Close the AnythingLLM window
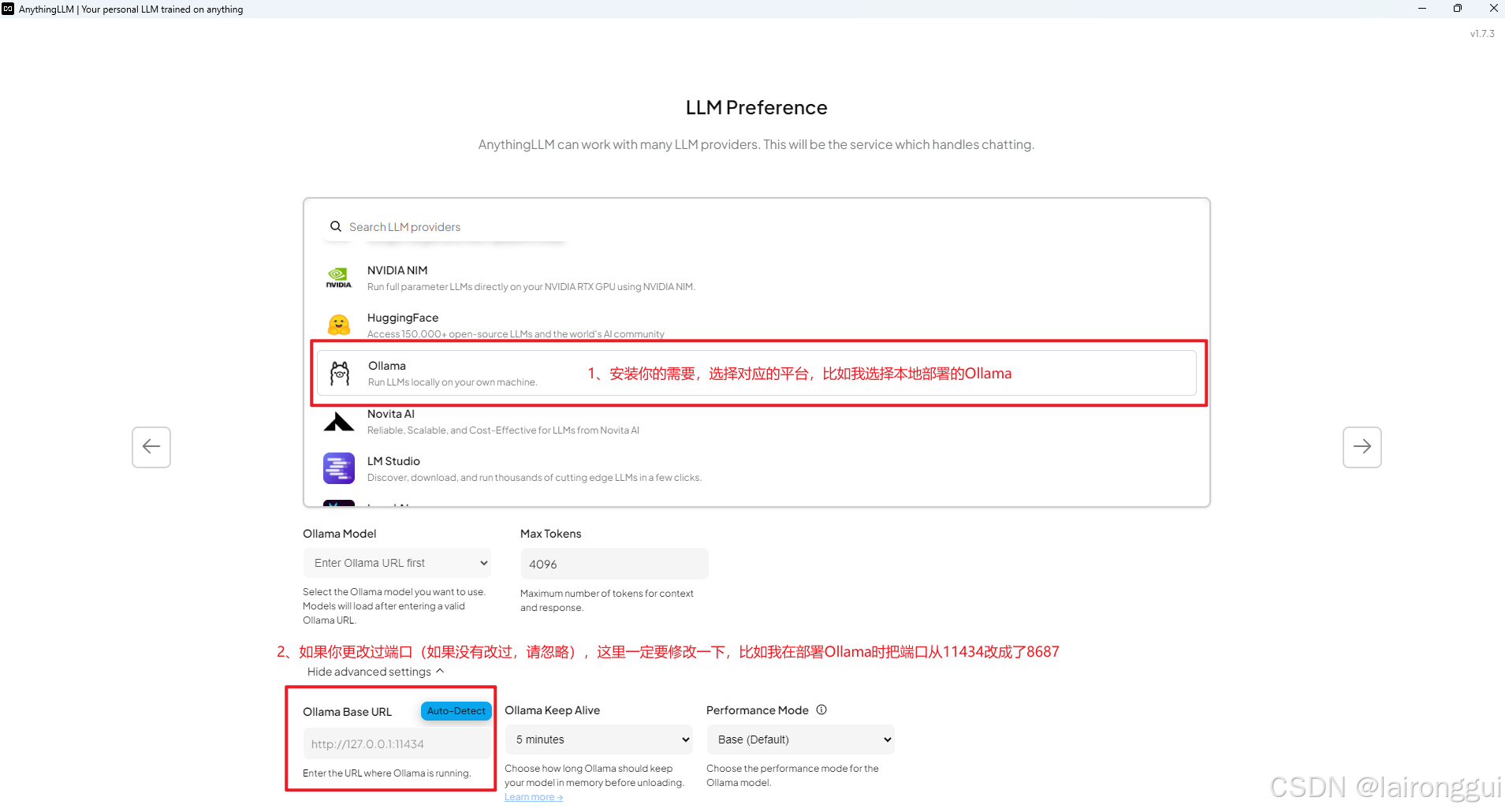Viewport: 1505px width, 812px height. (x=1493, y=9)
